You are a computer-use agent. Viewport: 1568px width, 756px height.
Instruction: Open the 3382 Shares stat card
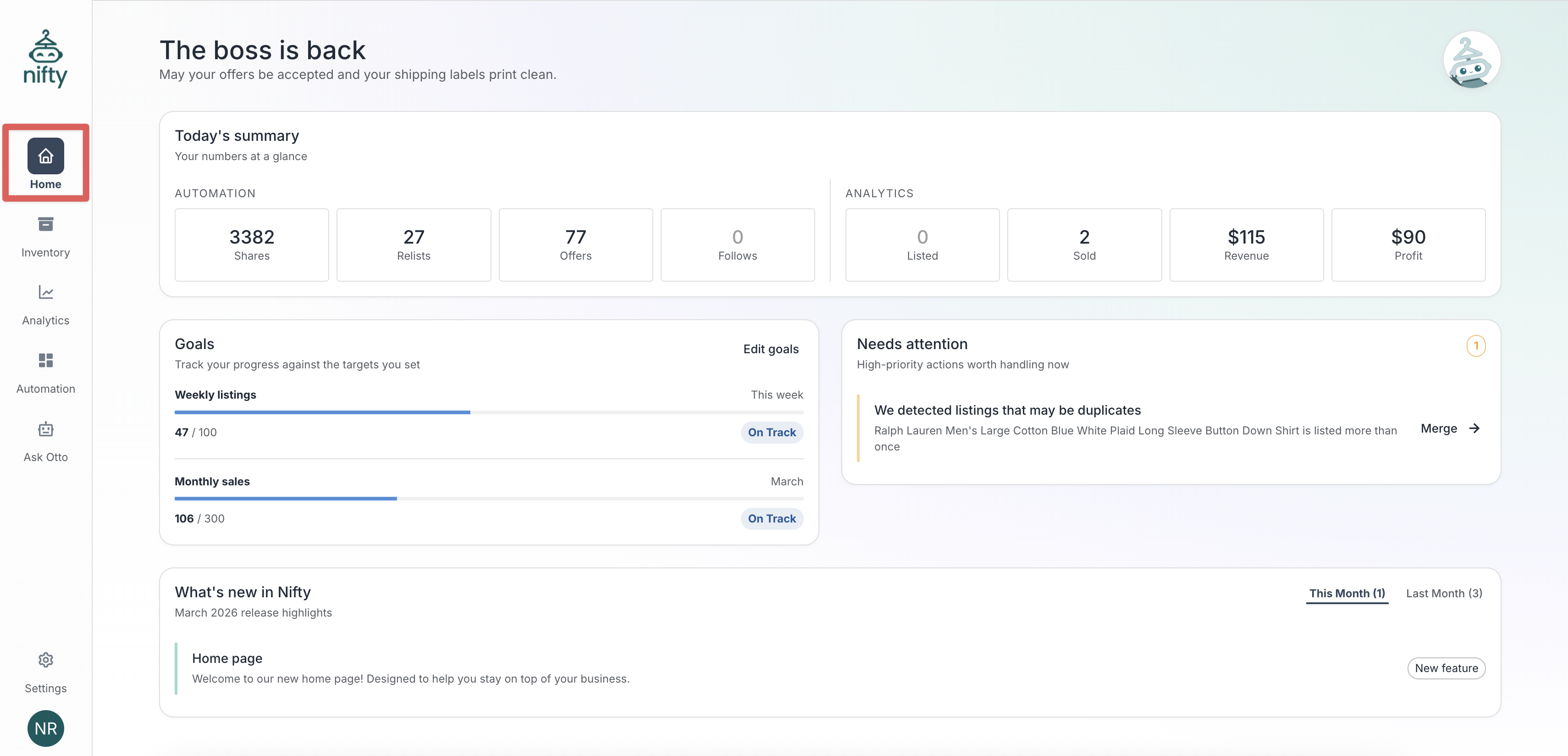point(251,245)
